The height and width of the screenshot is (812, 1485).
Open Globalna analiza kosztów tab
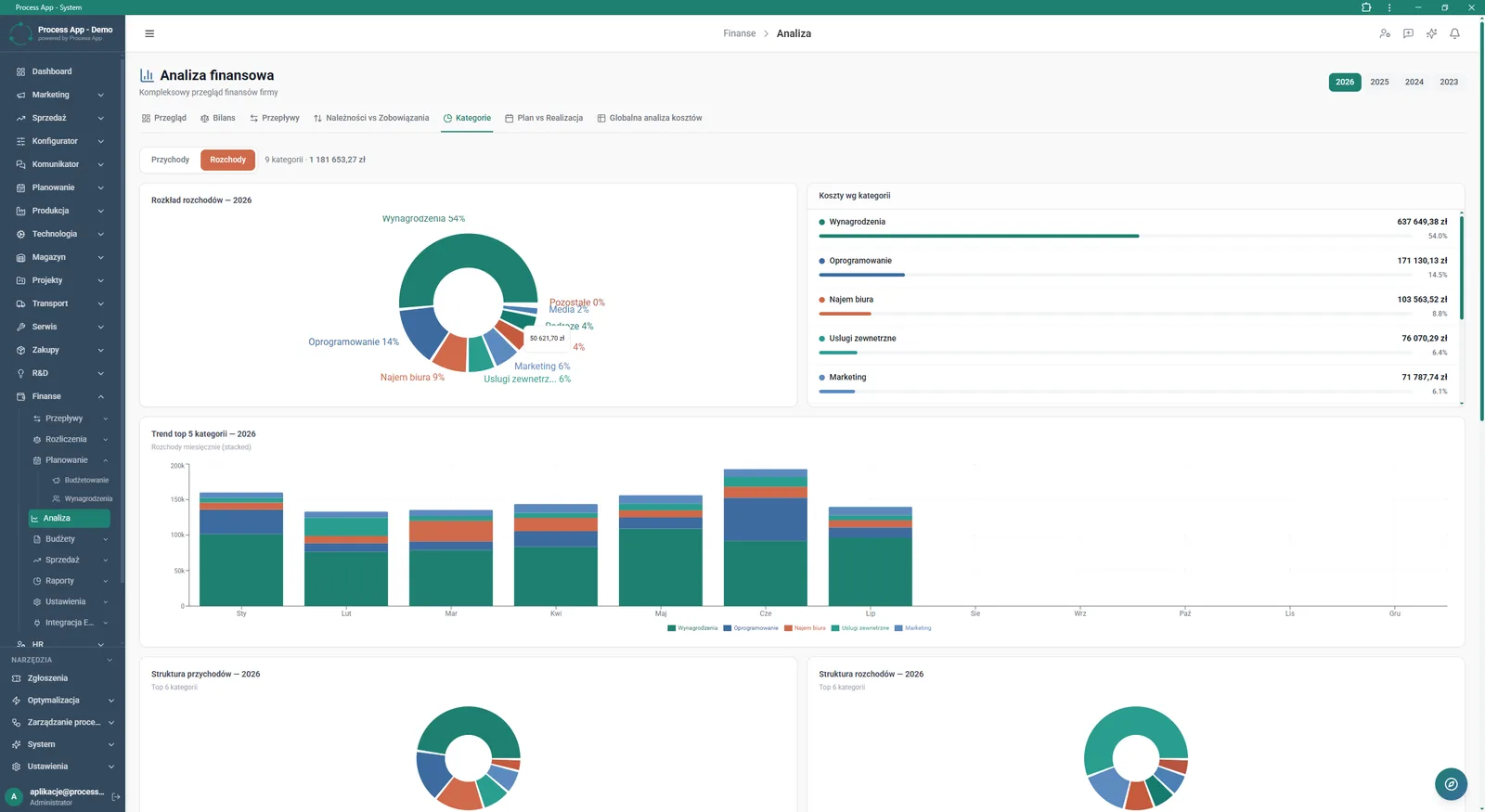[x=650, y=118]
